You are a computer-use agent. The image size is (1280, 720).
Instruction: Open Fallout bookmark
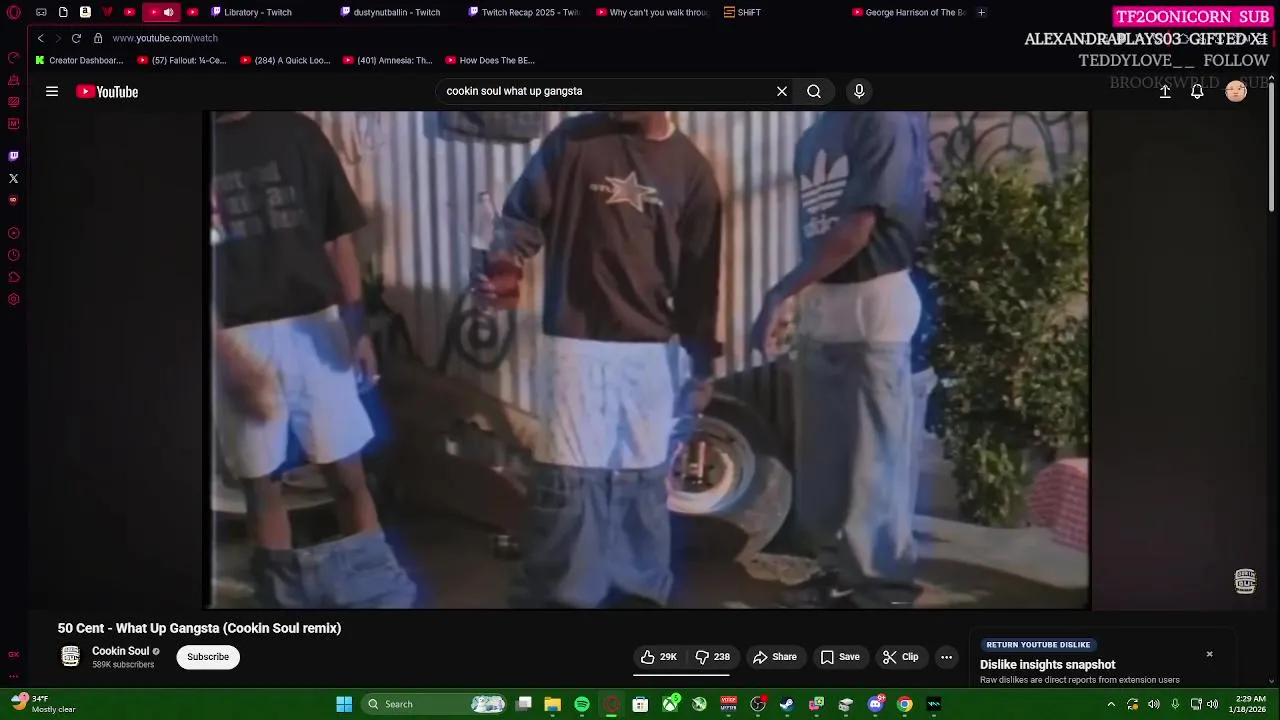click(x=182, y=60)
